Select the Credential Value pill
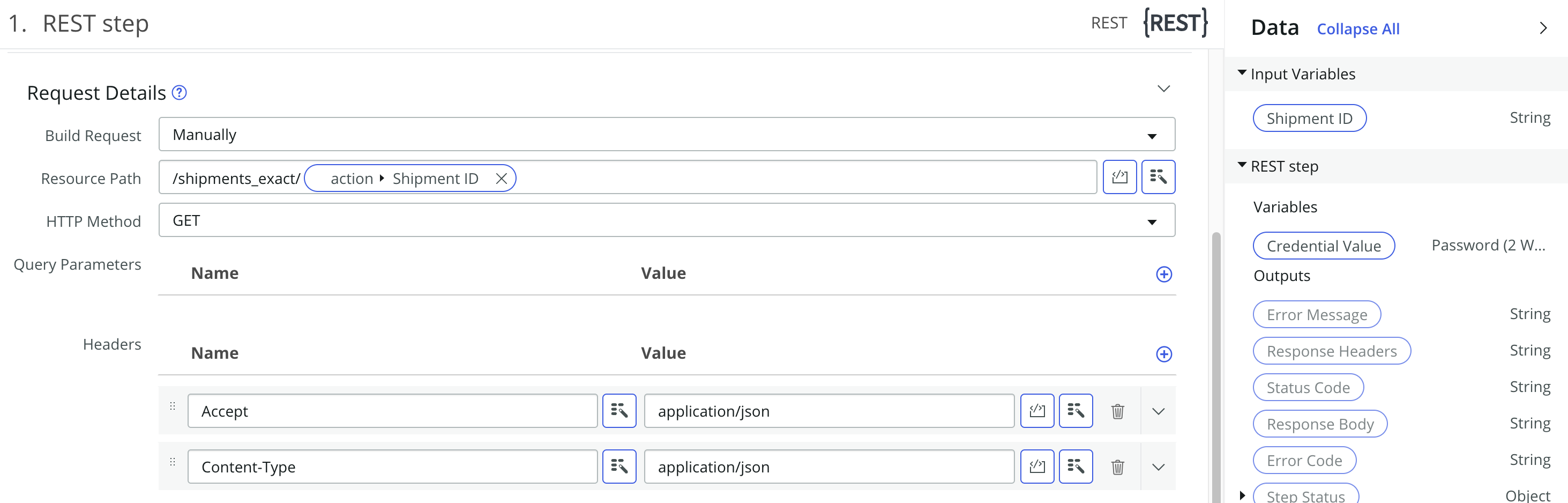The image size is (1568, 503). click(x=1323, y=246)
